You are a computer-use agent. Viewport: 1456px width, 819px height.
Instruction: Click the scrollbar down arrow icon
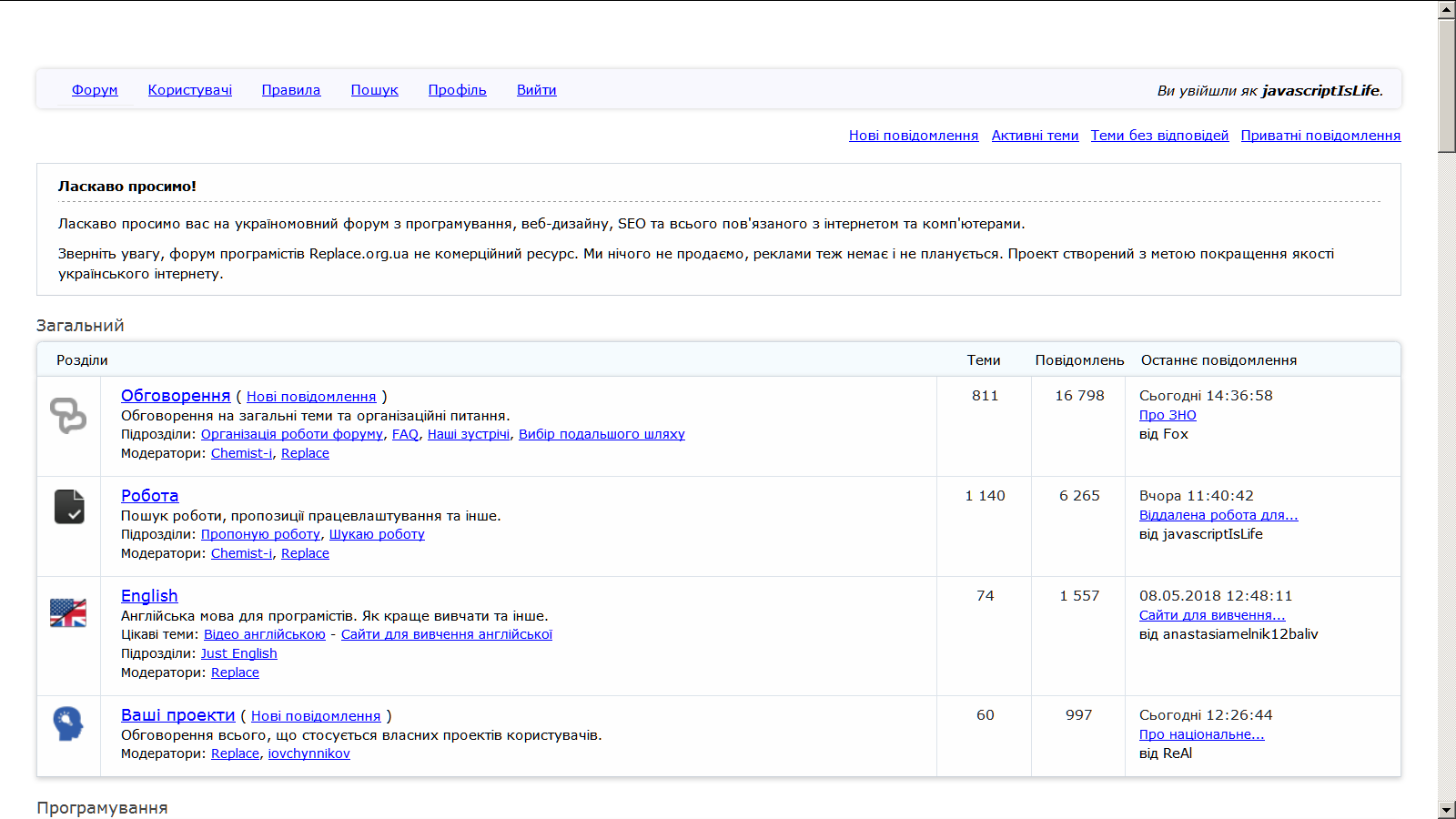coord(1445,810)
